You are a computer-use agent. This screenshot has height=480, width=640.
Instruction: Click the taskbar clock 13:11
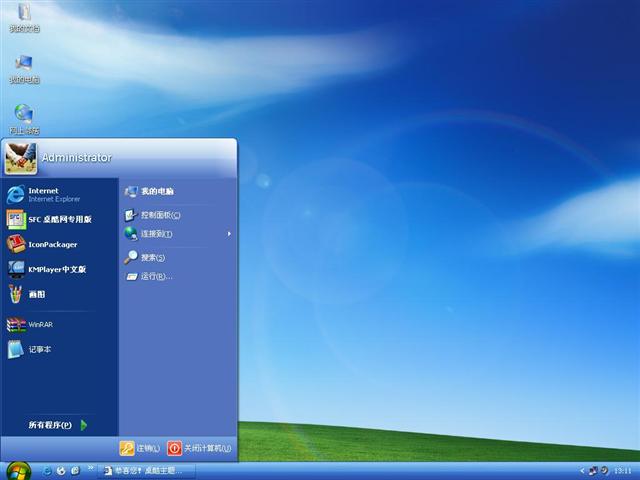(x=623, y=471)
